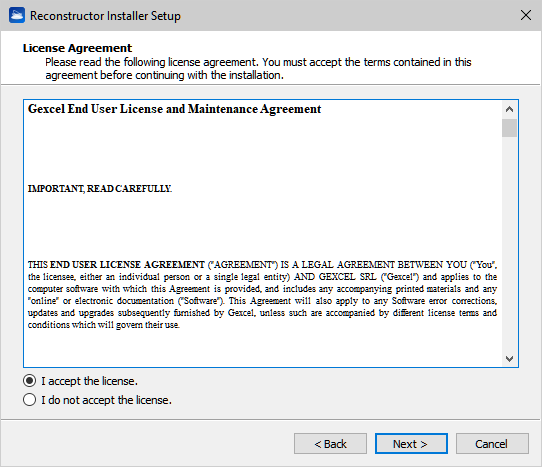Click the "IMPORTANT, READ CAREFULLY" line

100,189
